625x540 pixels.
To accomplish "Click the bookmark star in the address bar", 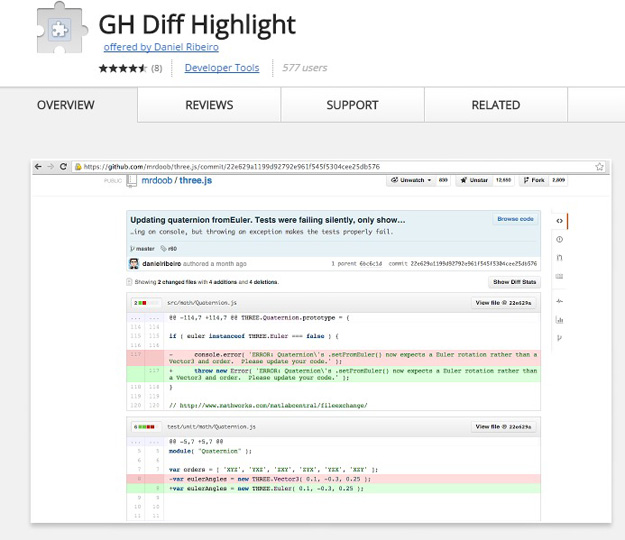I will (599, 167).
